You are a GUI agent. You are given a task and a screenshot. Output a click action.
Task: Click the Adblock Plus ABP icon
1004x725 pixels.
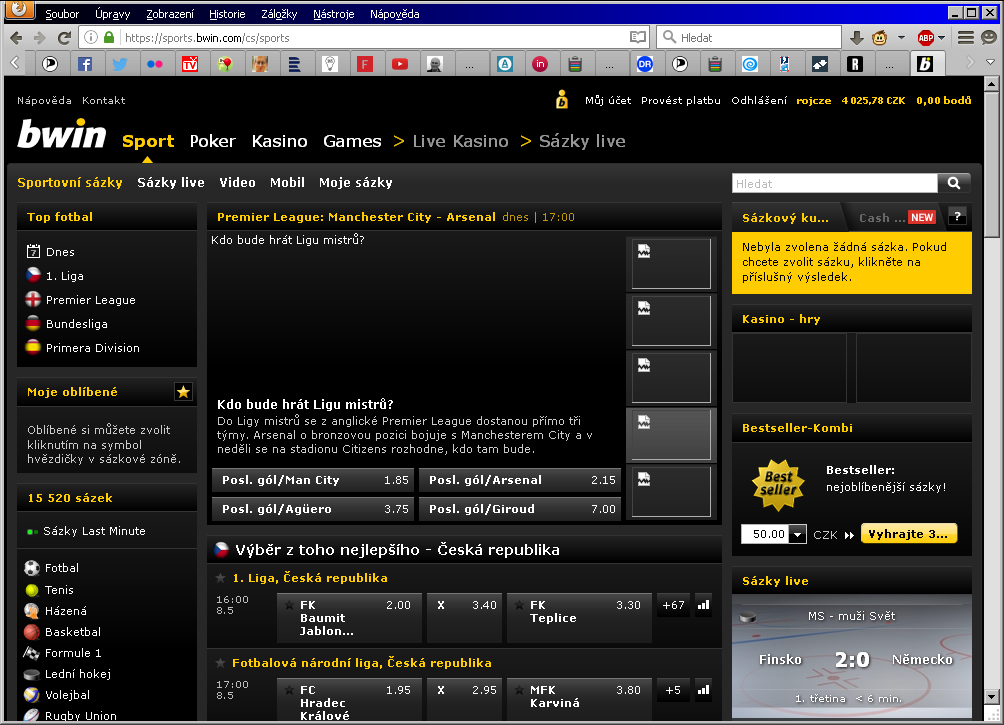926,38
